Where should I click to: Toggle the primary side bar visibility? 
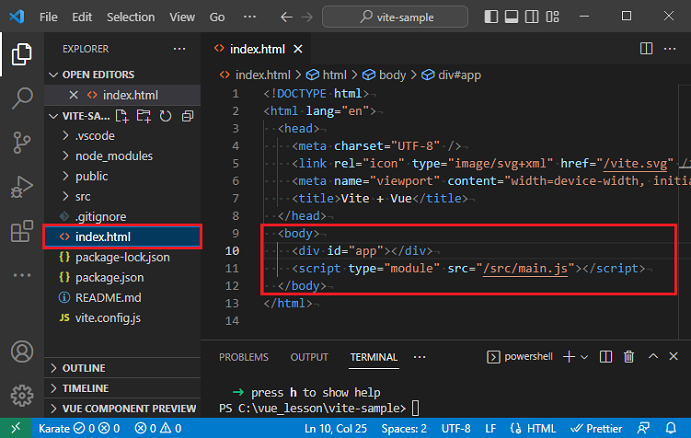pos(491,17)
